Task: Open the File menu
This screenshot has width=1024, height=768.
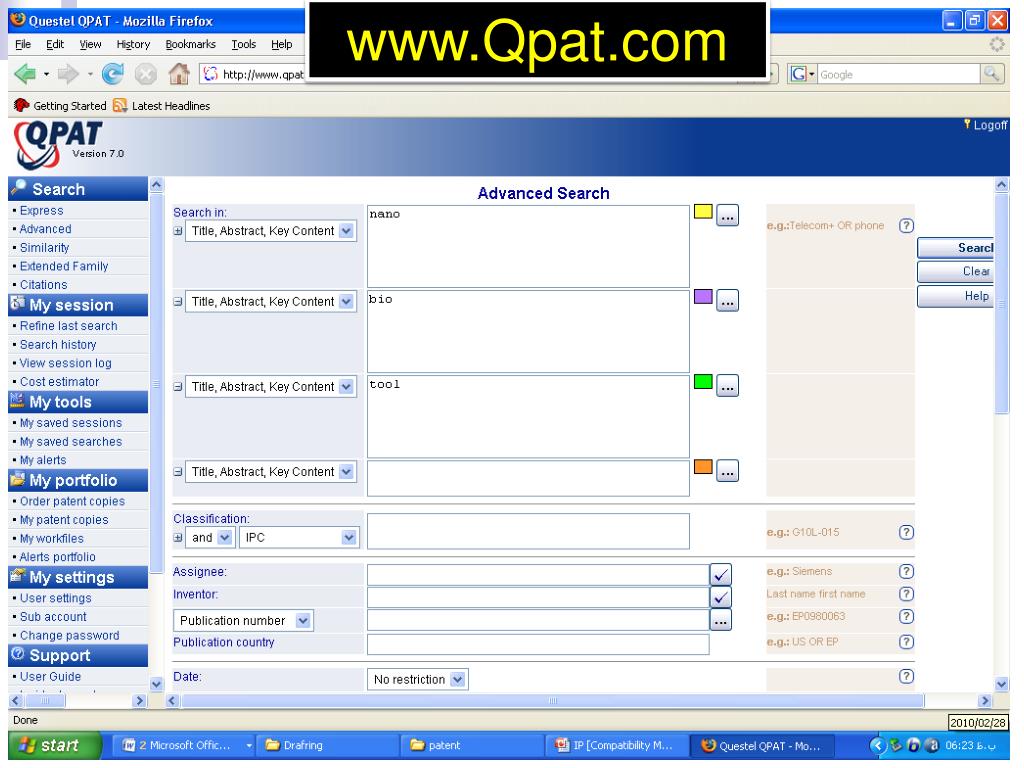Action: point(23,44)
